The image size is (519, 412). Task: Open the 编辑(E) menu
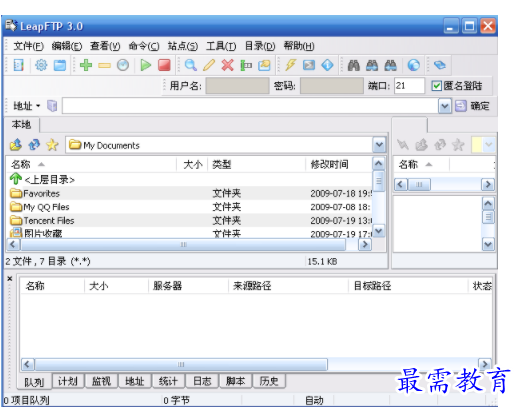click(67, 46)
